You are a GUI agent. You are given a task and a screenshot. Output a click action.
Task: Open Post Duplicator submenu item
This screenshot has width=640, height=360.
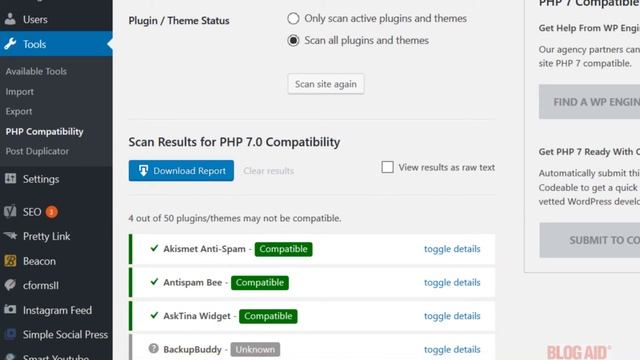click(x=37, y=151)
